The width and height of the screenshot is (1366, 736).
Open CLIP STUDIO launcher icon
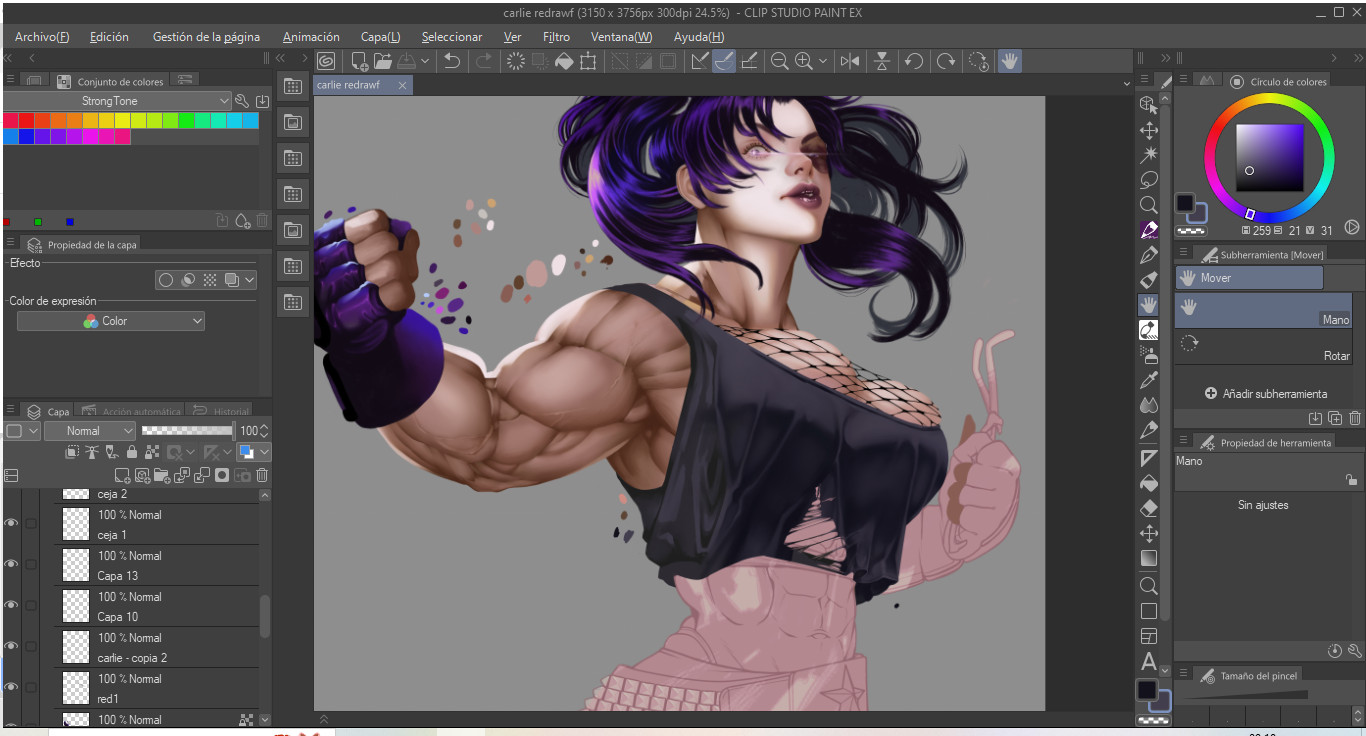point(325,61)
